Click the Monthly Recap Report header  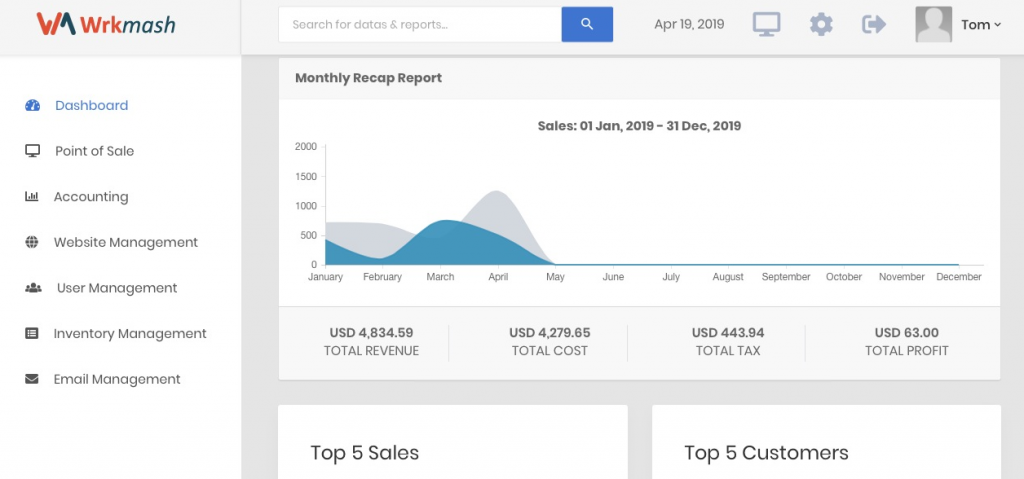pos(368,78)
